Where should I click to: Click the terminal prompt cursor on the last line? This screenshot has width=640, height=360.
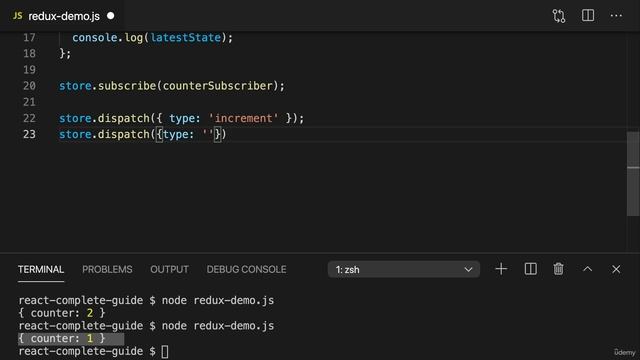pyautogui.click(x=164, y=351)
